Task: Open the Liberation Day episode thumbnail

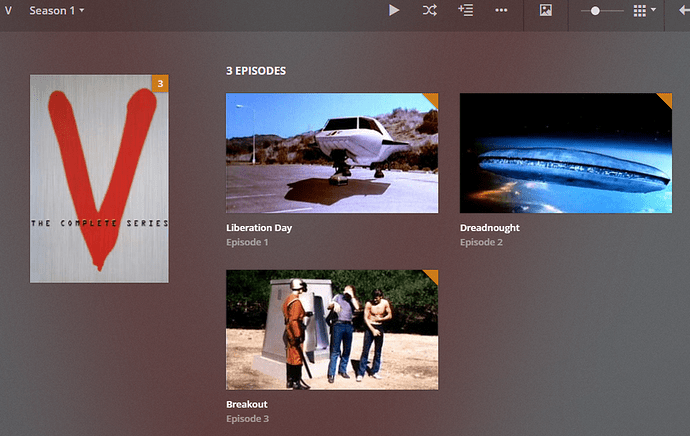Action: click(332, 153)
